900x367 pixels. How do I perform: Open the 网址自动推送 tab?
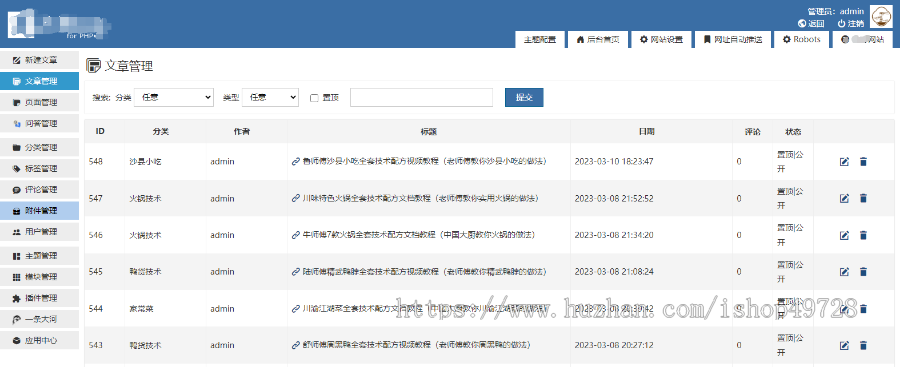tap(732, 40)
